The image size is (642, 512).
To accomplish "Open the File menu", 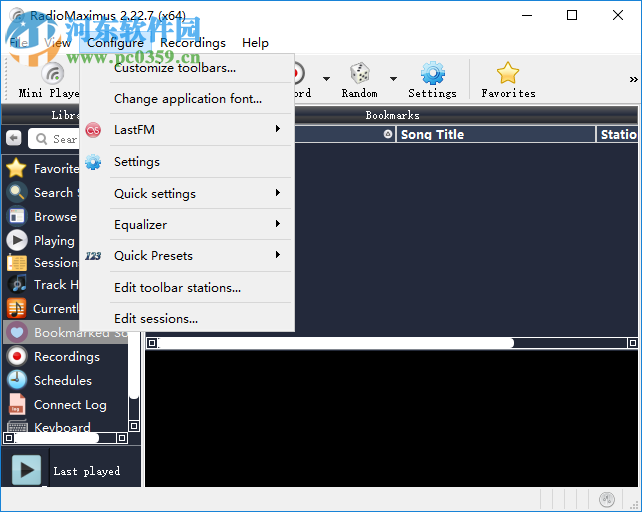I will [x=19, y=43].
